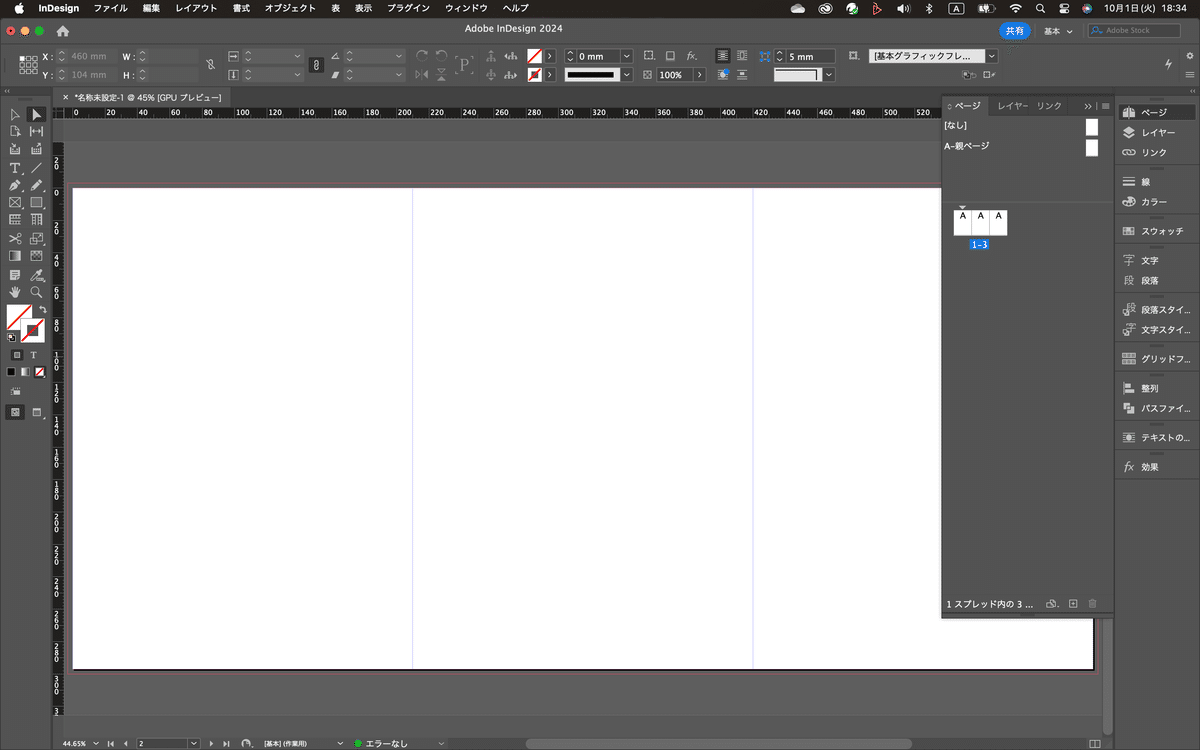Open the 整列 panel

coord(1156,388)
